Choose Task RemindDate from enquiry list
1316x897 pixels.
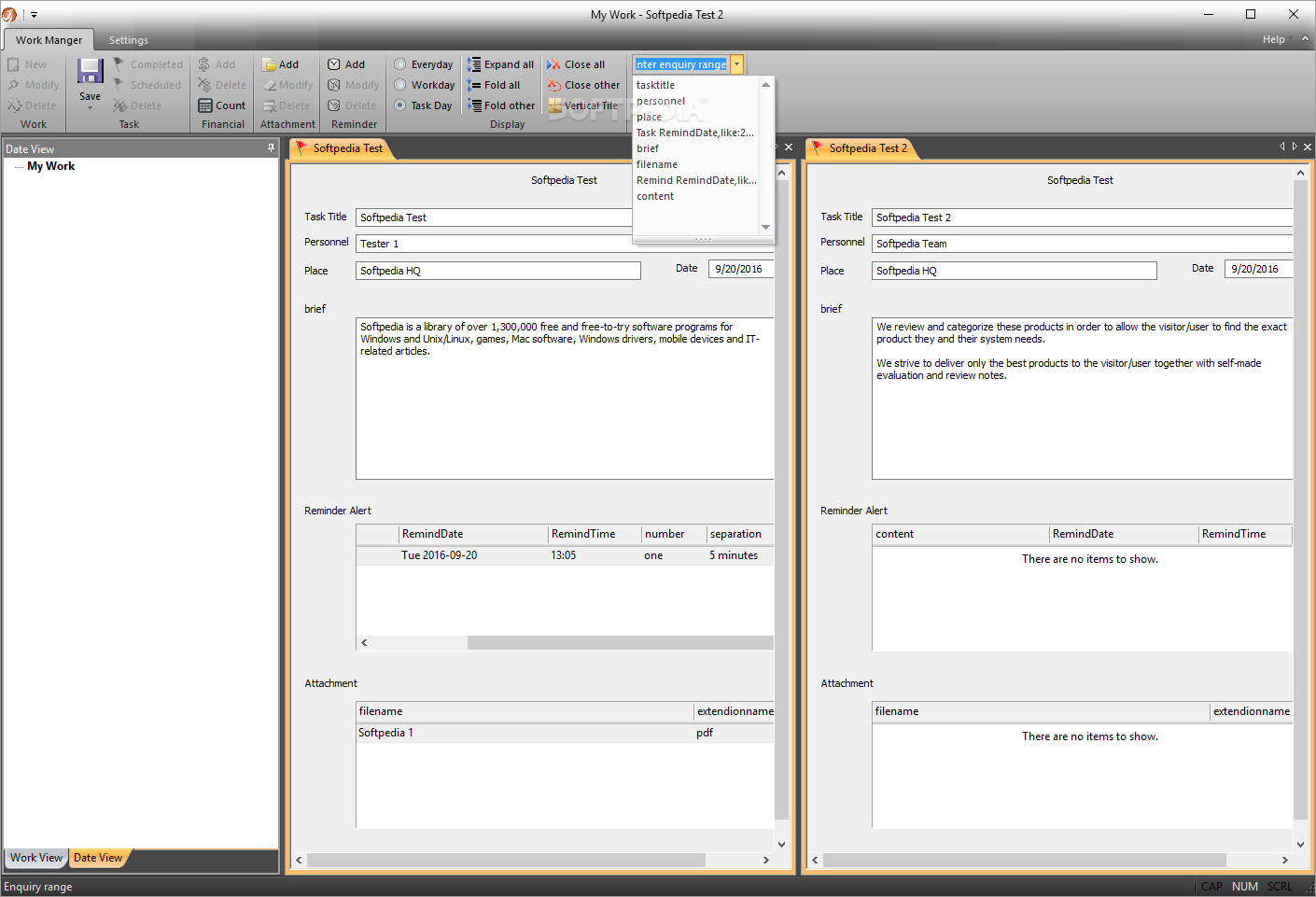(x=696, y=133)
